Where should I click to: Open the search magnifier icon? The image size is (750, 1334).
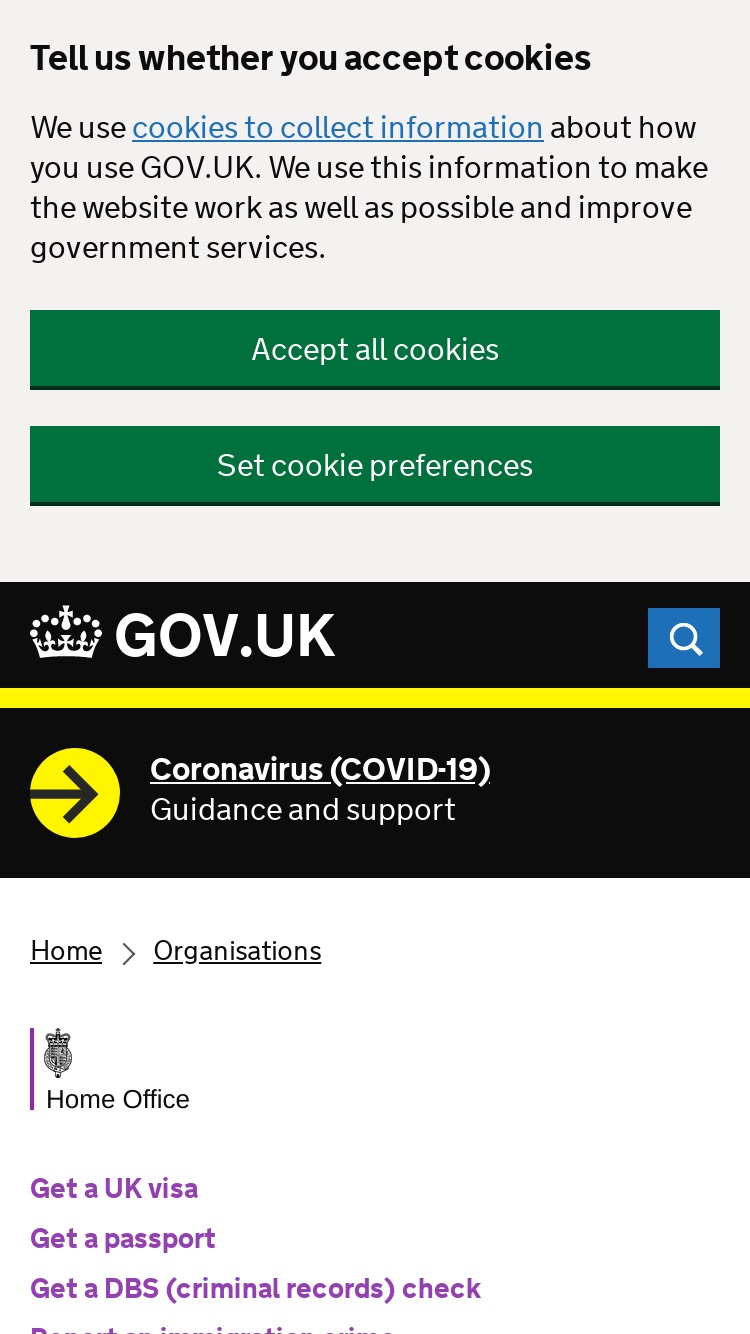tap(684, 638)
